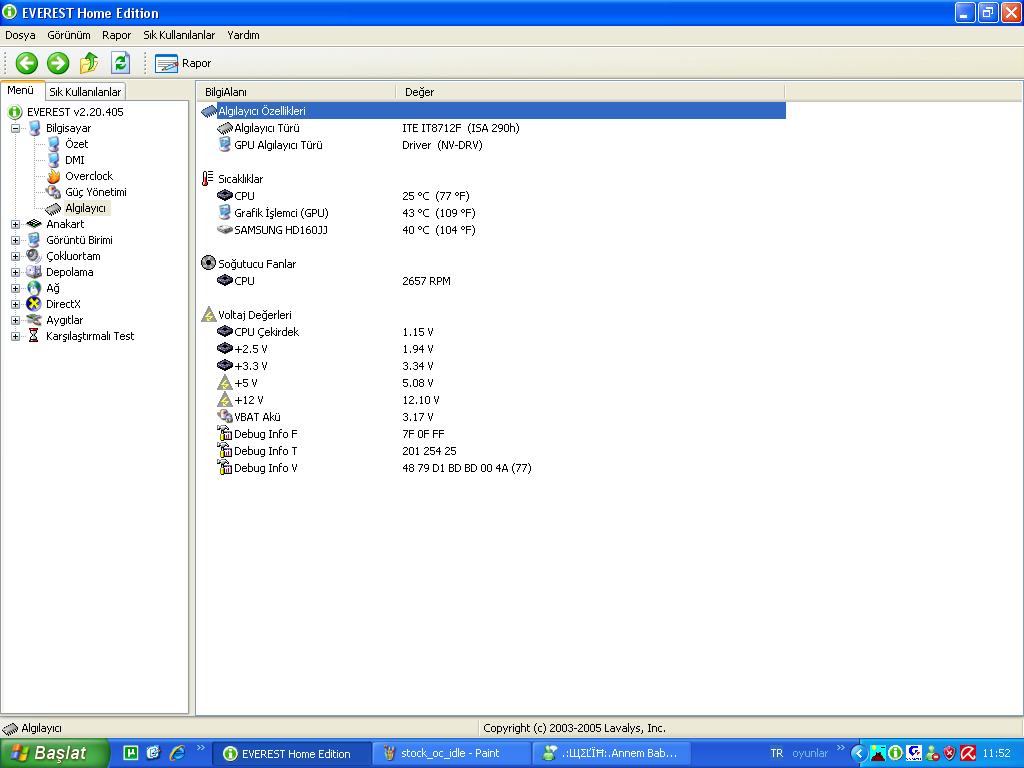Image resolution: width=1024 pixels, height=768 pixels.
Task: Open the Messenger buddy icon in system tray
Action: [932, 753]
